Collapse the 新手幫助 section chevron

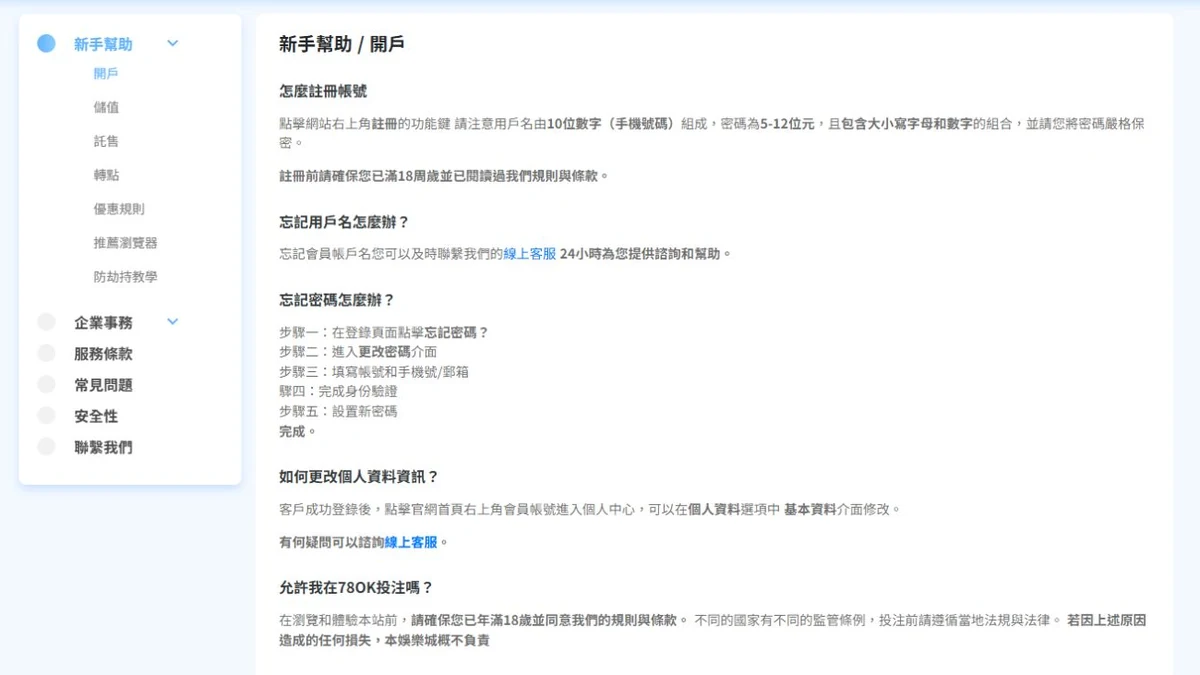(x=172, y=44)
